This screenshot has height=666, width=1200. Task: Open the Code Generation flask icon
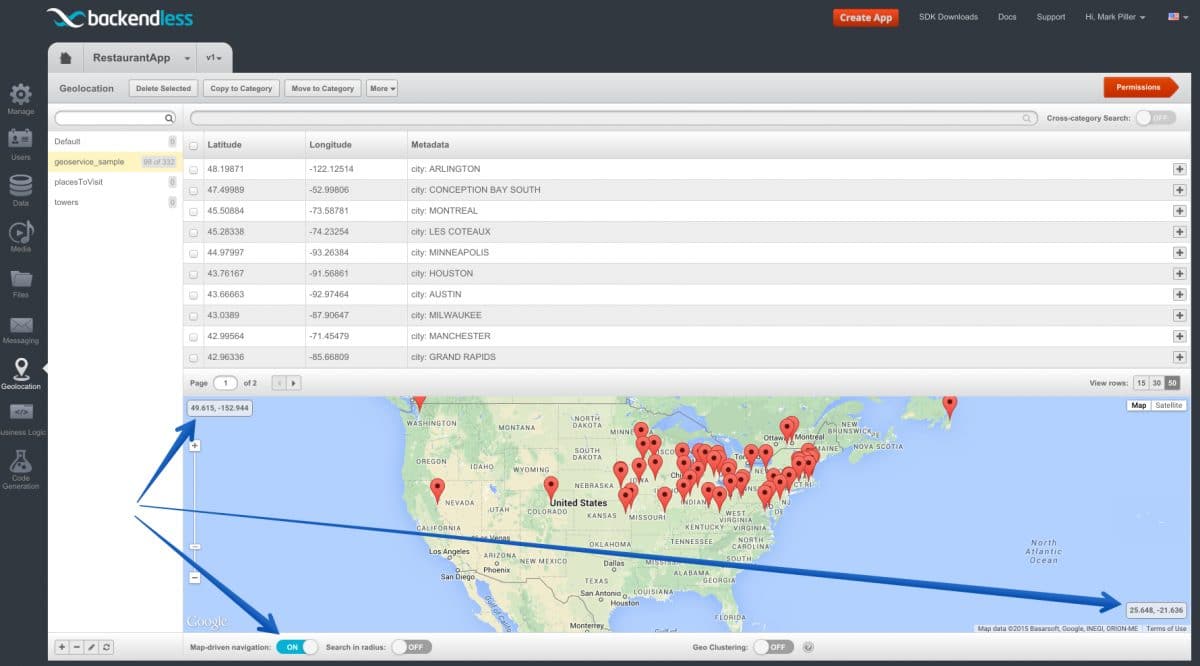pos(20,462)
